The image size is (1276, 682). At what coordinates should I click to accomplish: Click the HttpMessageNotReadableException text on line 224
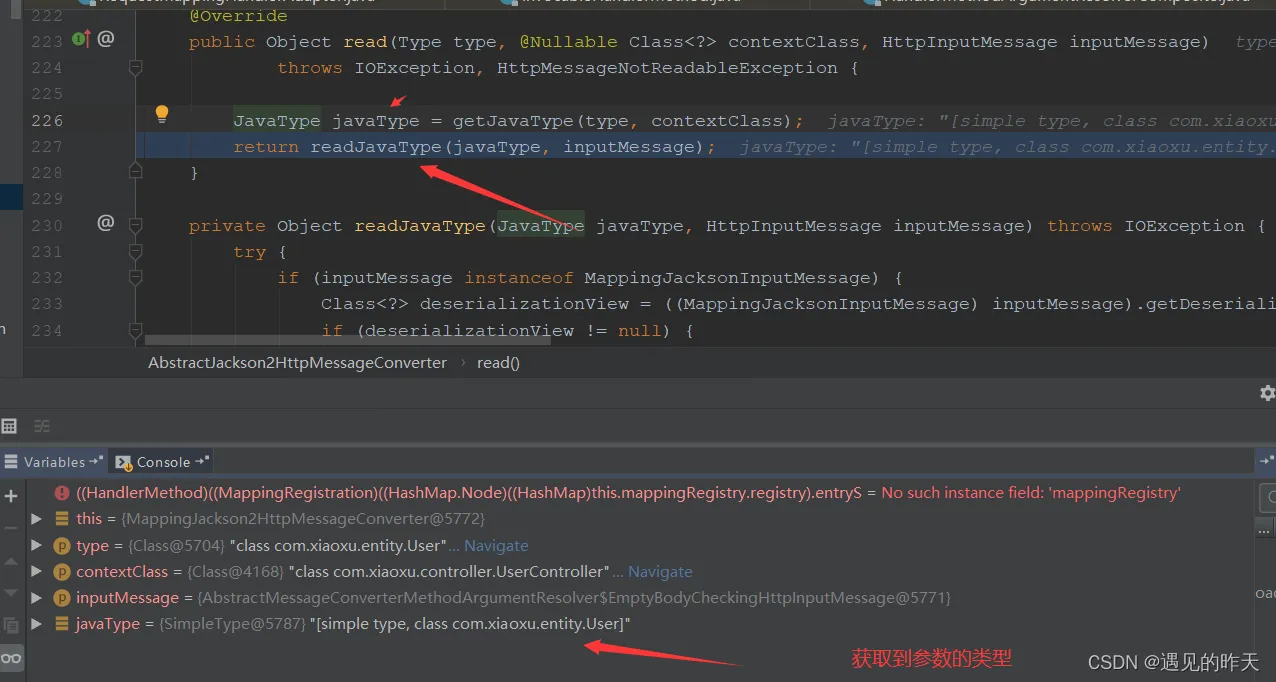coord(667,68)
